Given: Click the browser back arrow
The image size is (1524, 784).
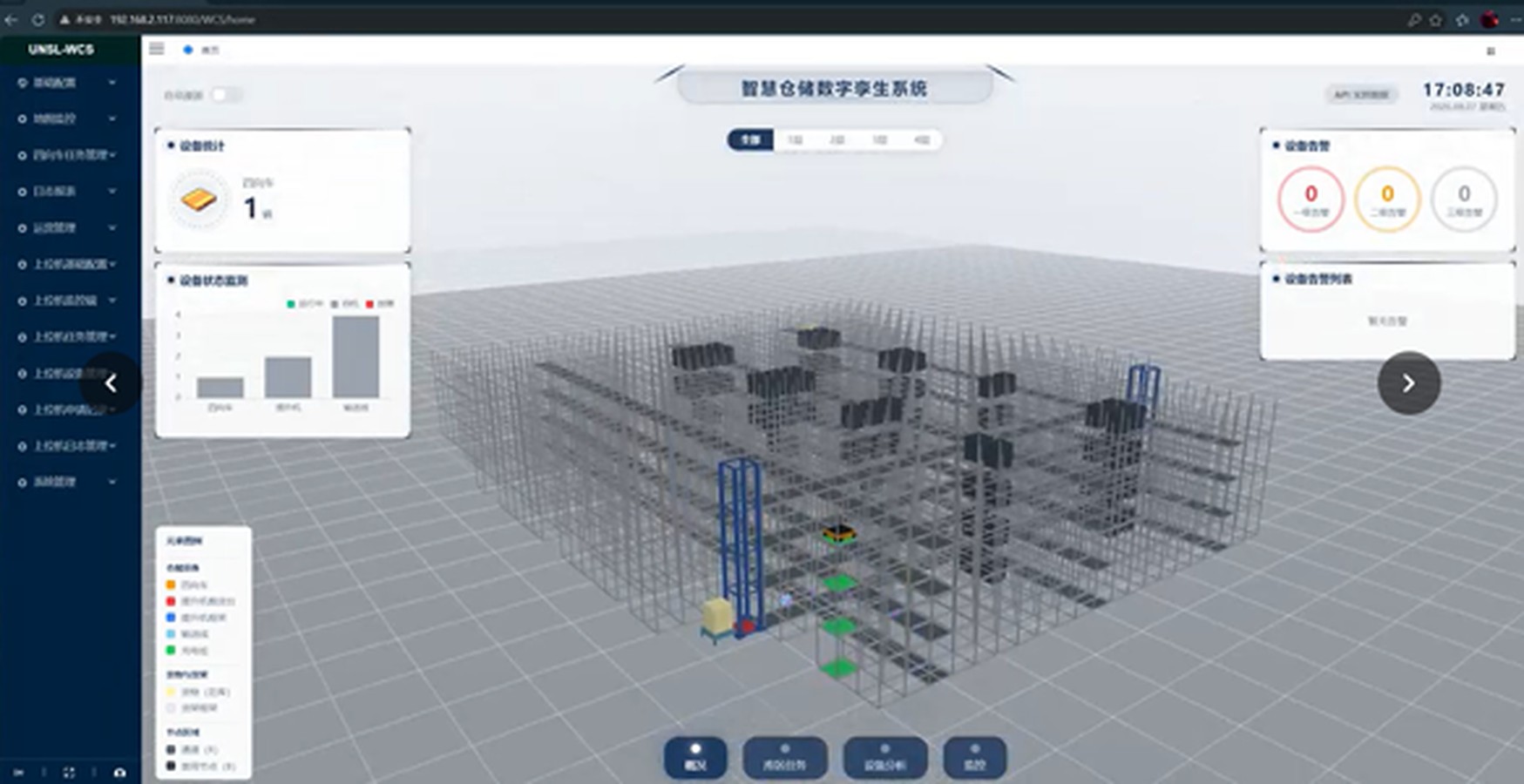Looking at the screenshot, I should pos(11,19).
